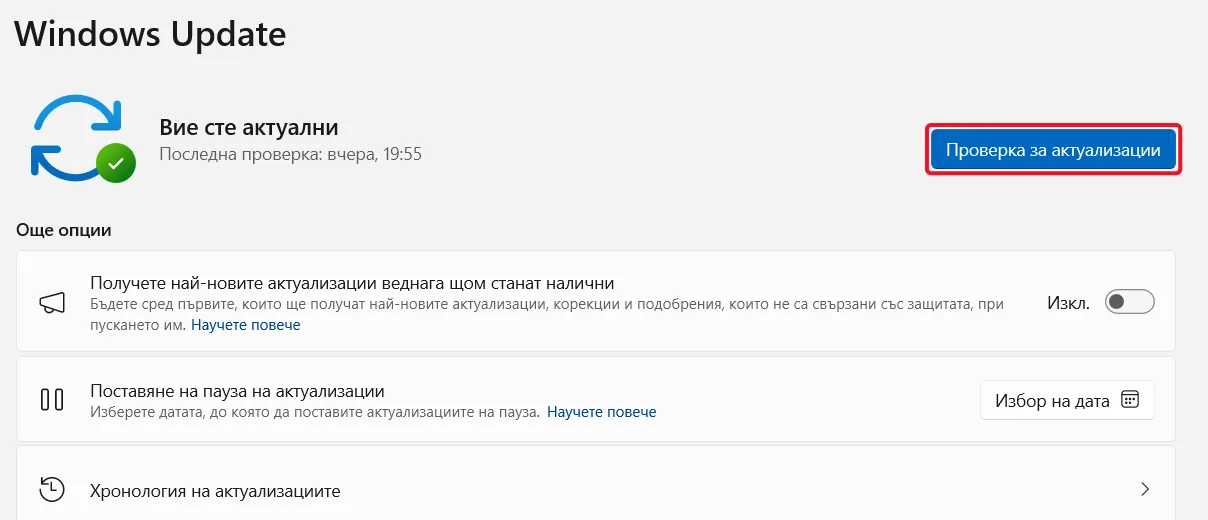This screenshot has width=1208, height=520.
Task: Click the Windows Update sync status icon
Action: [x=83, y=137]
